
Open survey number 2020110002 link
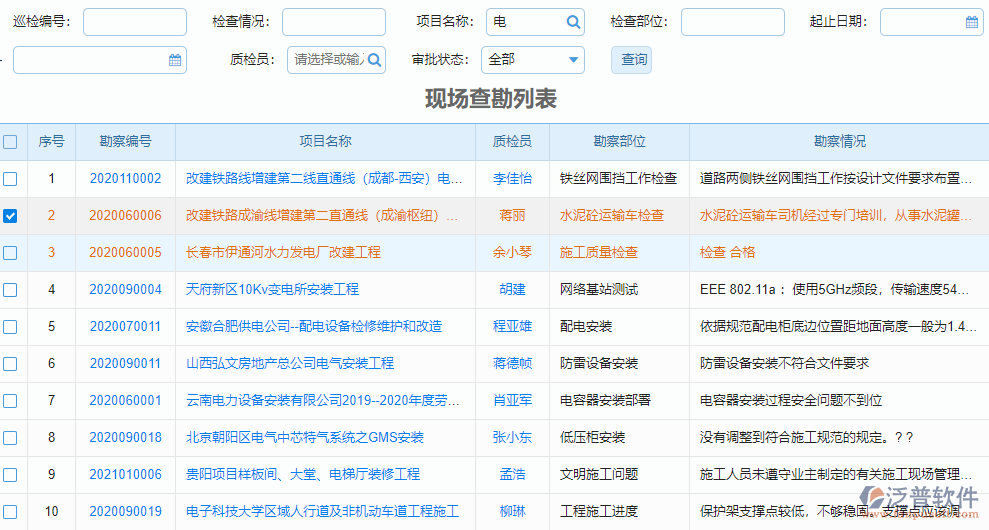[x=125, y=179]
